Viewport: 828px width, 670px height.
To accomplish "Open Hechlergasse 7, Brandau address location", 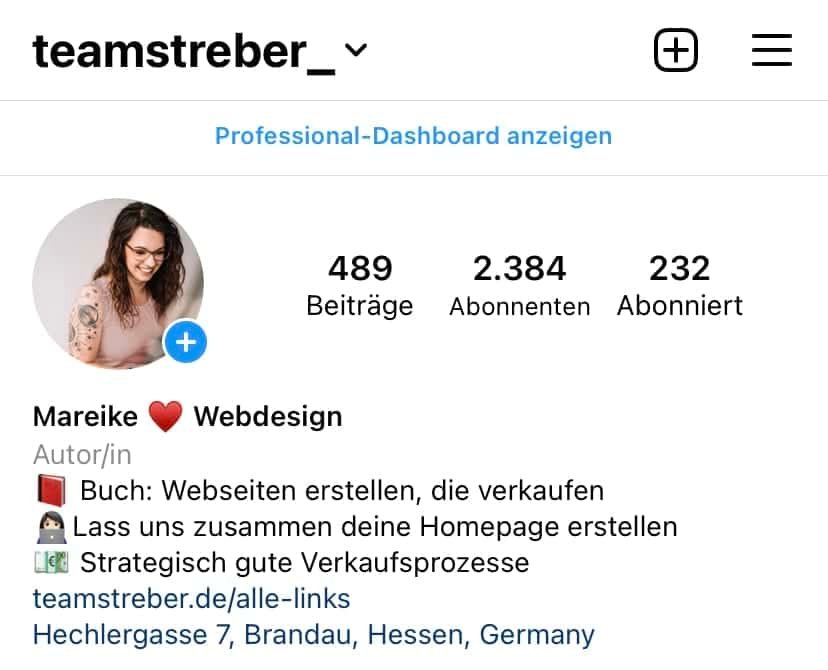I will [314, 635].
